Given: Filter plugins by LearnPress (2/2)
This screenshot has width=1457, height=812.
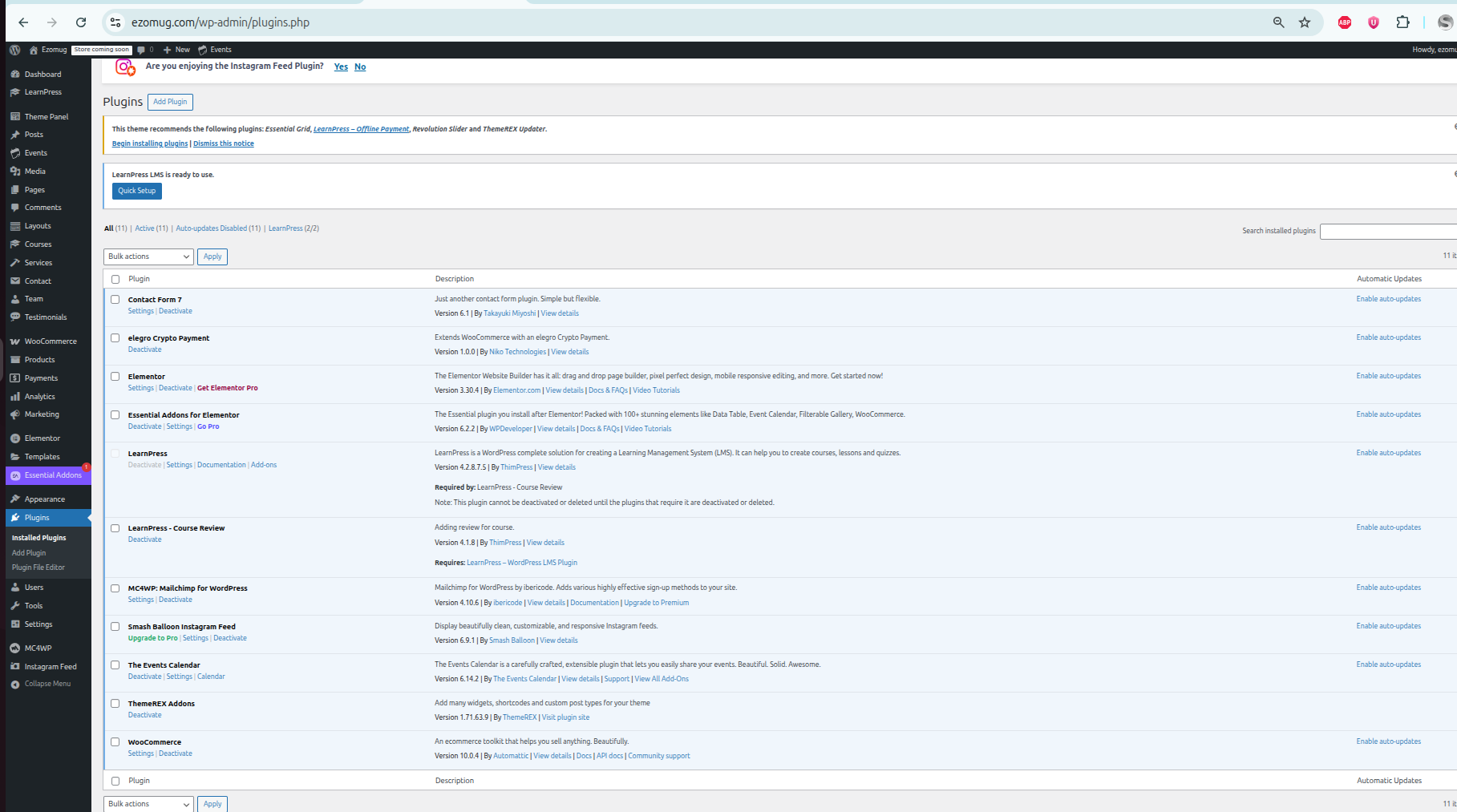Looking at the screenshot, I should (x=293, y=228).
